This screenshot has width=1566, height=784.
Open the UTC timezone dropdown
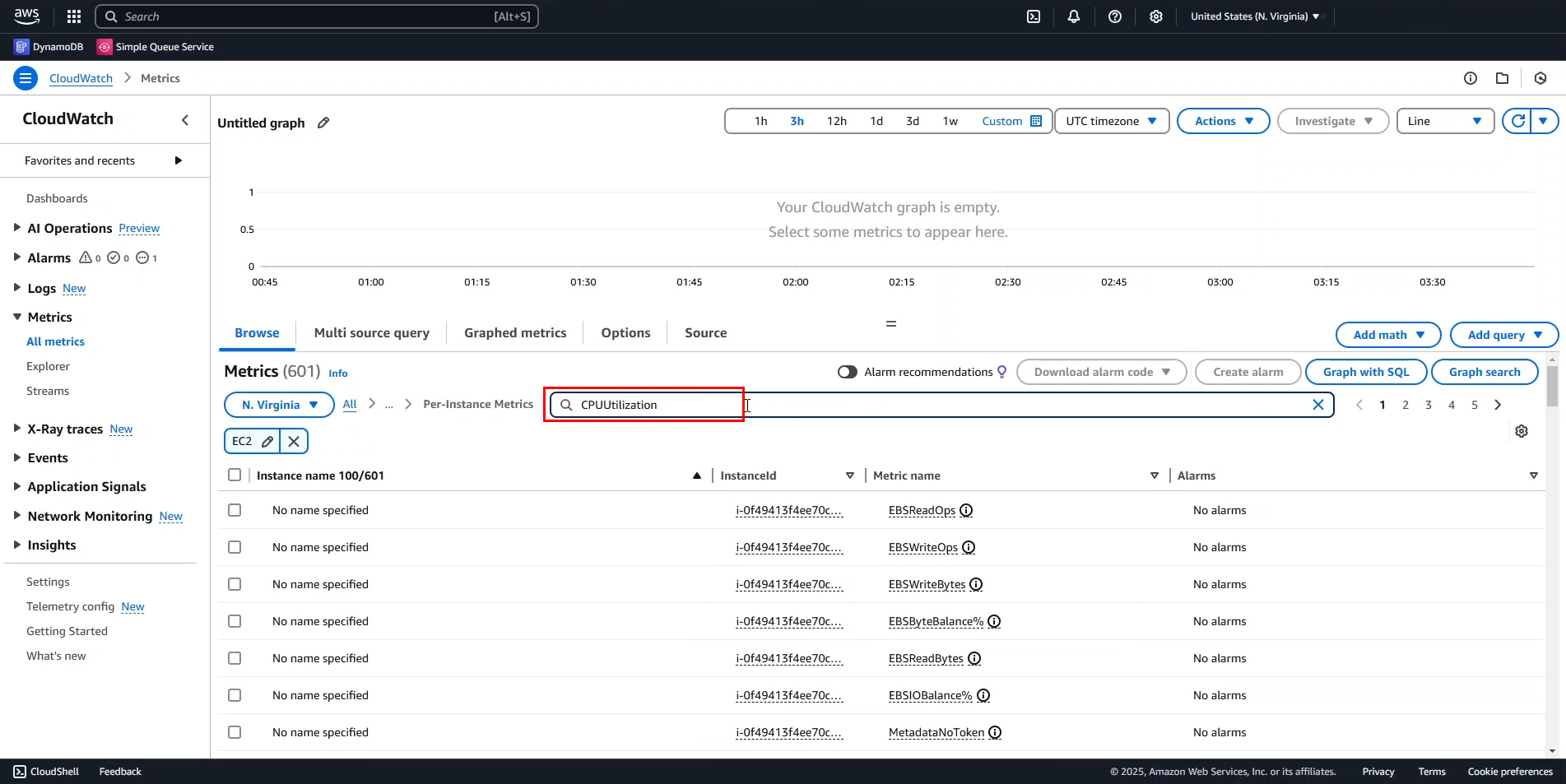1111,121
